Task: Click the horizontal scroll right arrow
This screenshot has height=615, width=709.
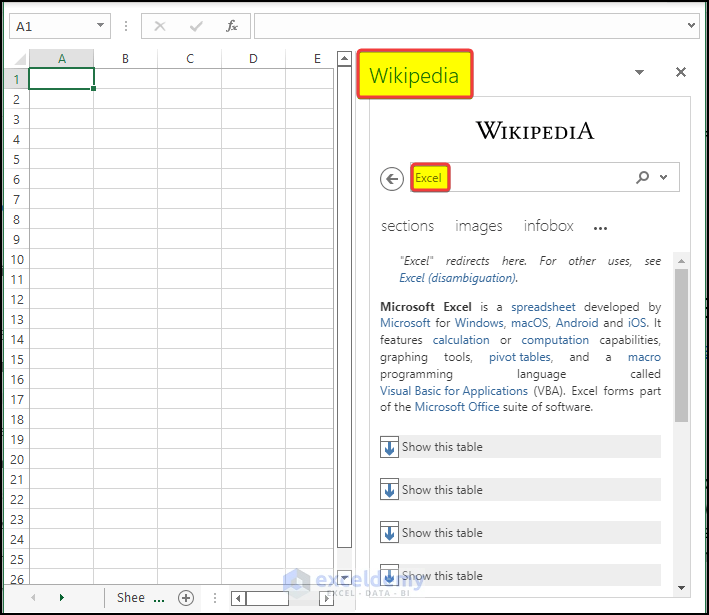Action: tap(326, 598)
